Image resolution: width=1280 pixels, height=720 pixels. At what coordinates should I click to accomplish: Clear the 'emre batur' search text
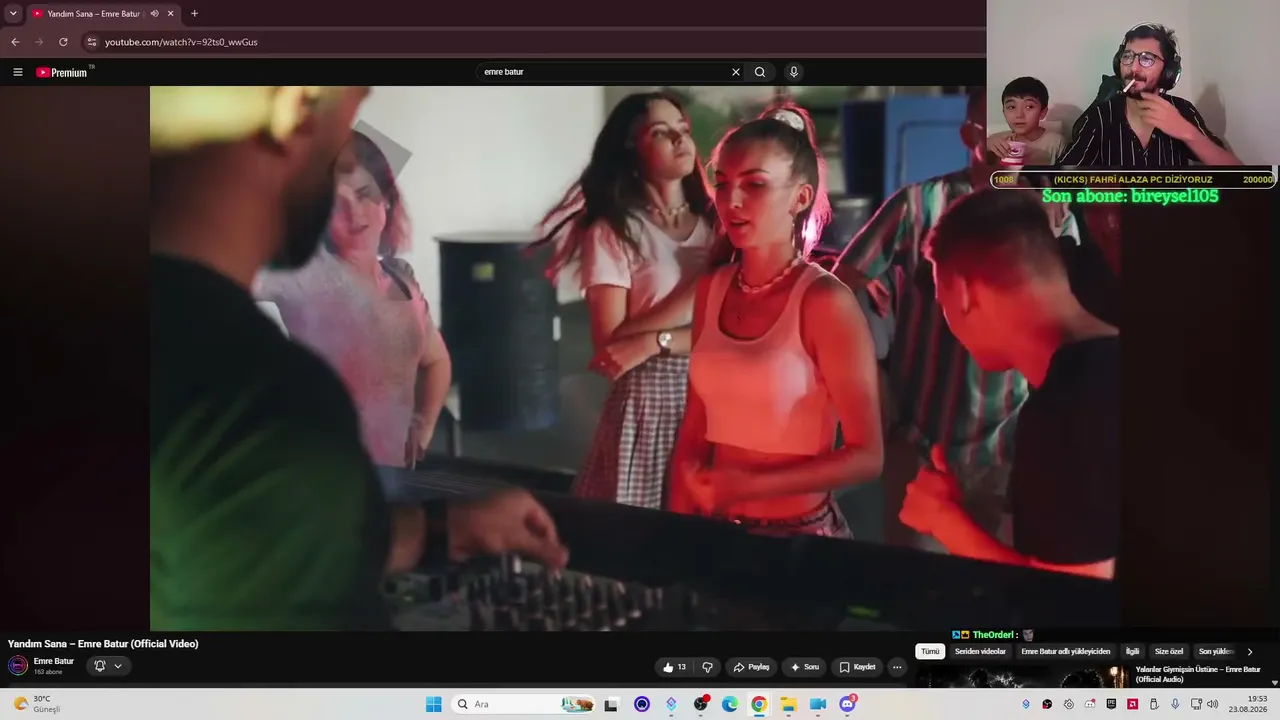(x=736, y=72)
